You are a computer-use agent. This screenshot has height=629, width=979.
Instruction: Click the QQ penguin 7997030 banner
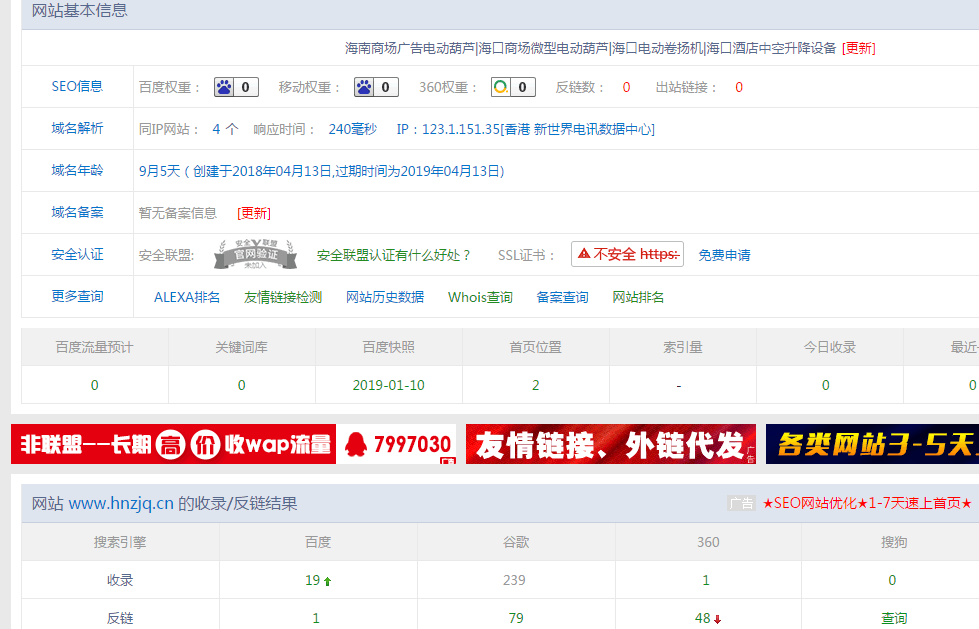pyautogui.click(x=397, y=445)
